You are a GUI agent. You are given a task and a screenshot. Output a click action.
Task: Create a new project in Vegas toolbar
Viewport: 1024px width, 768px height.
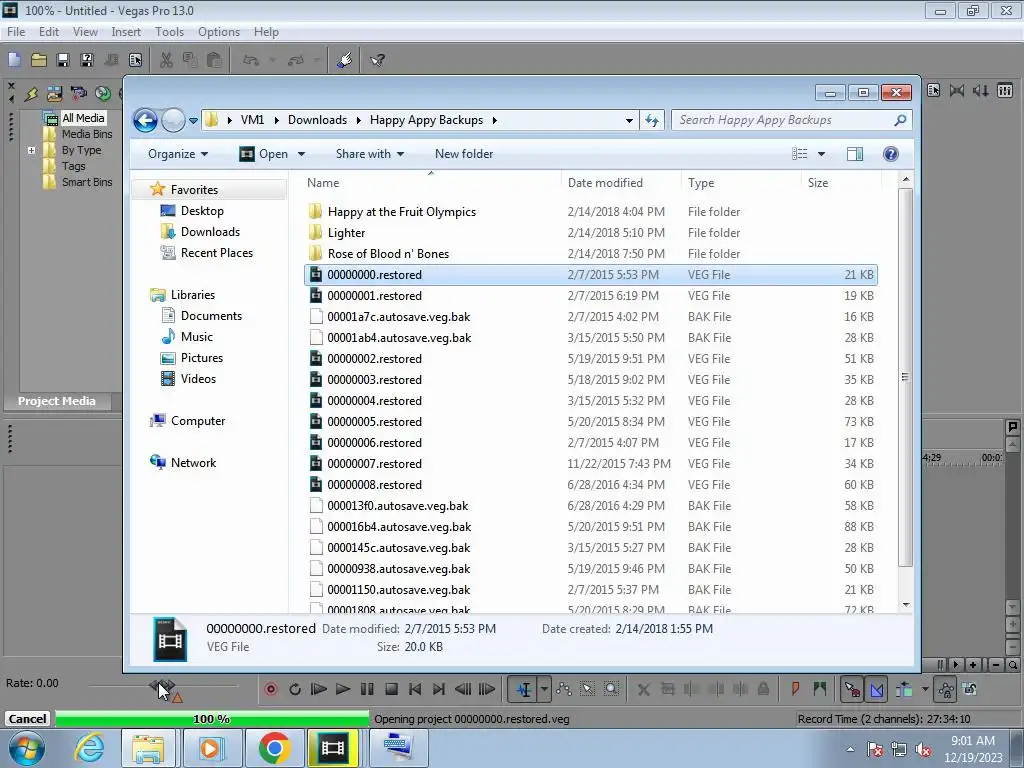[x=14, y=60]
